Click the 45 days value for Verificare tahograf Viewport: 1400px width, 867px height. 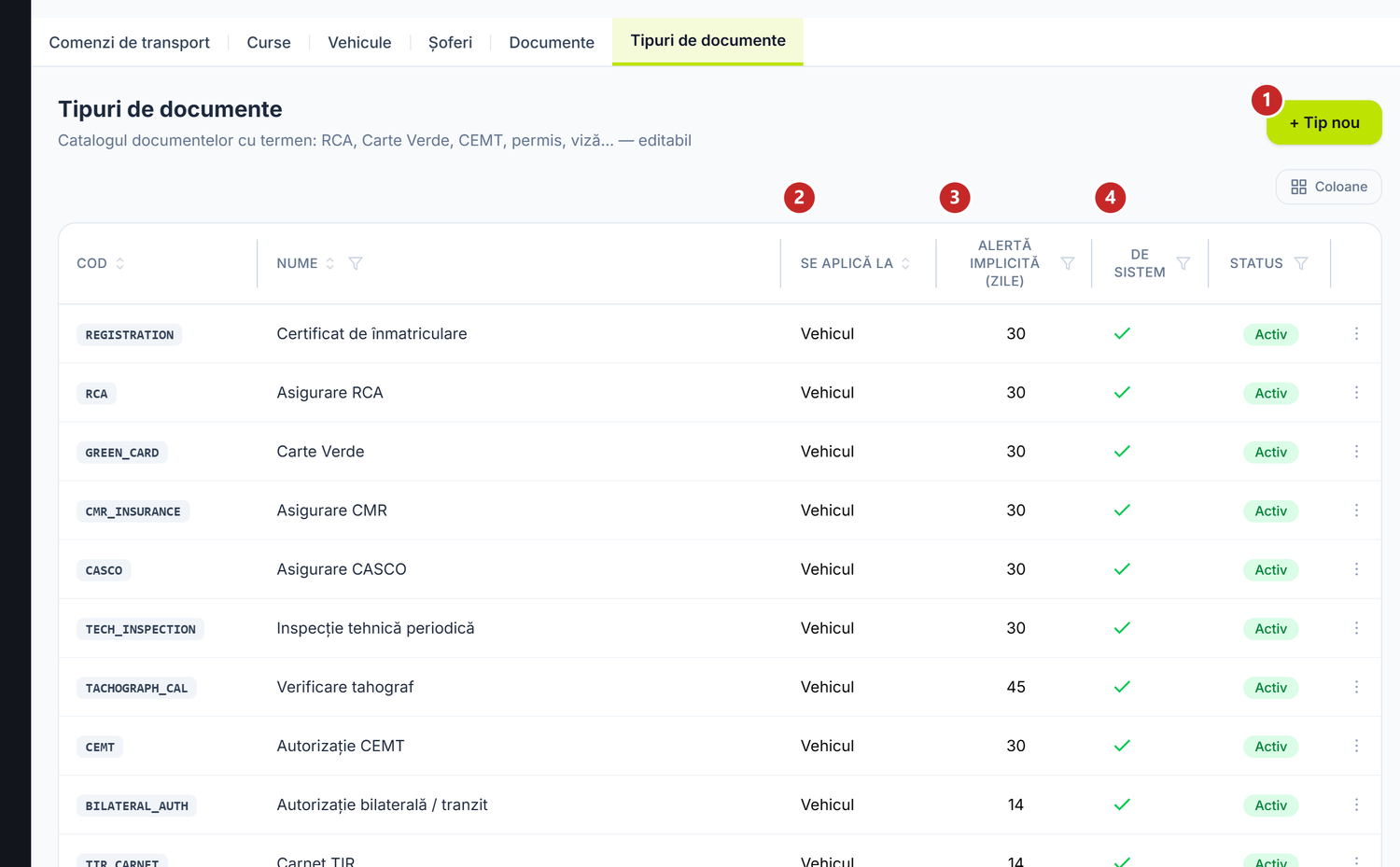[x=1015, y=687]
